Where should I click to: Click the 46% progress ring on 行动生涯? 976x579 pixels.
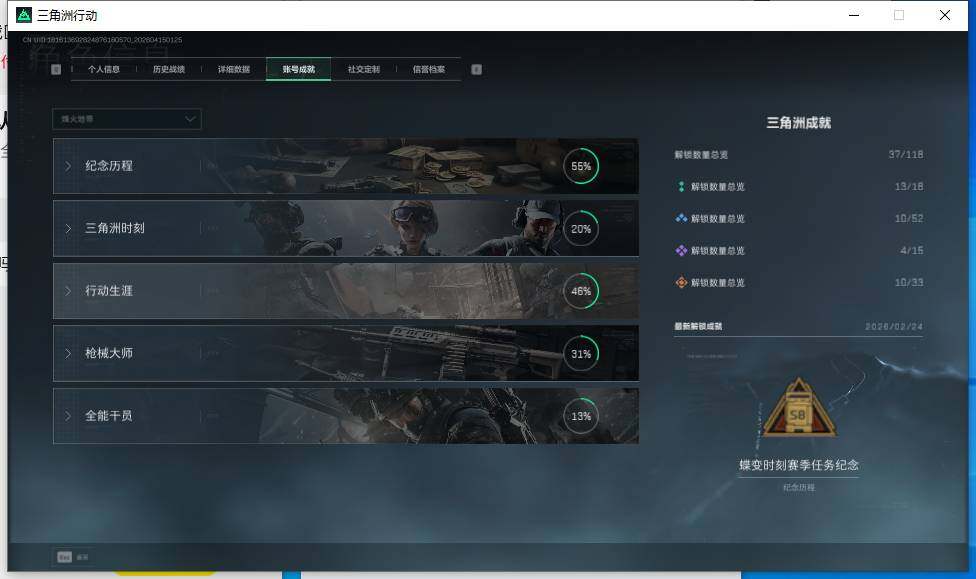coord(581,291)
